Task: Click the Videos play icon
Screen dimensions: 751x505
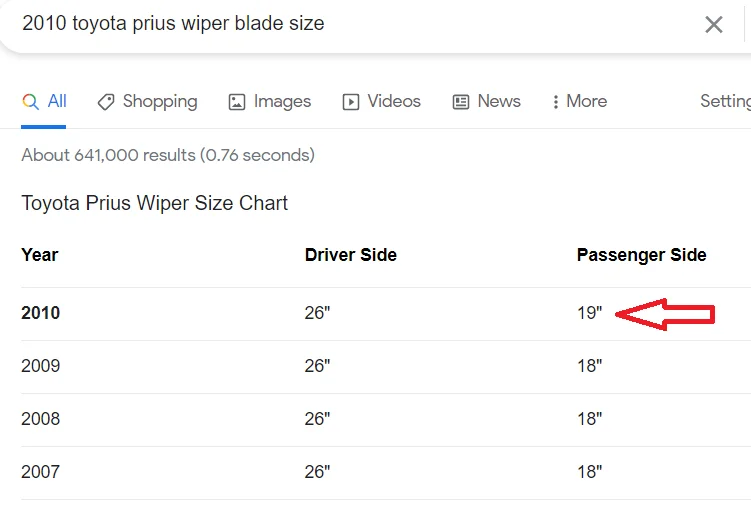Action: (351, 102)
